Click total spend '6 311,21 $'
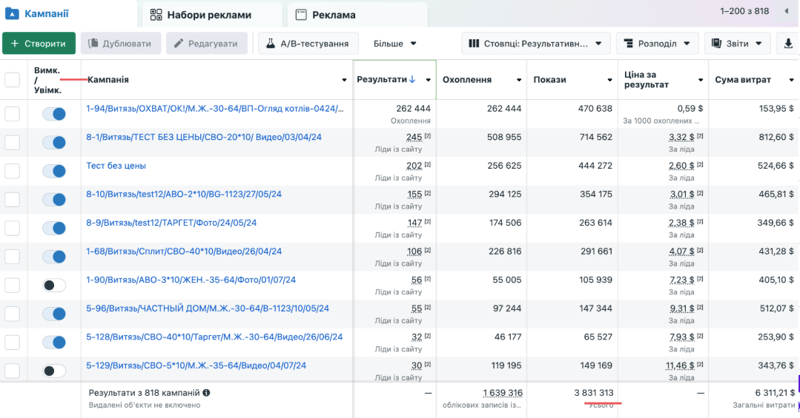The height and width of the screenshot is (418, 800). click(x=775, y=392)
